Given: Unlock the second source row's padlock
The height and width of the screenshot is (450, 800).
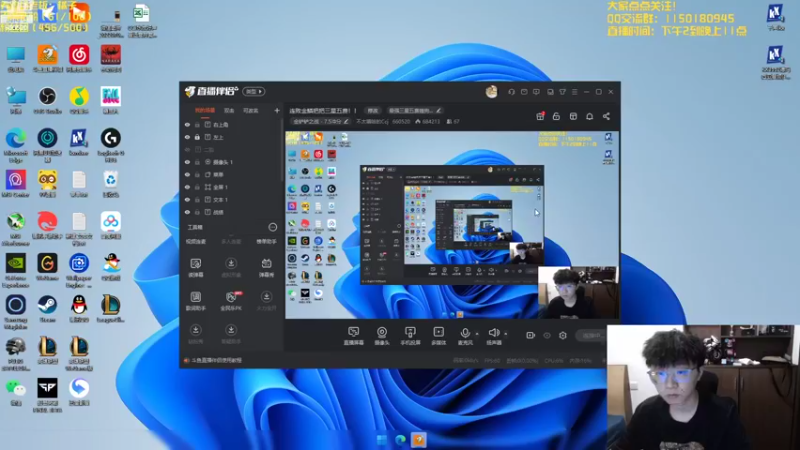Looking at the screenshot, I should (197, 137).
